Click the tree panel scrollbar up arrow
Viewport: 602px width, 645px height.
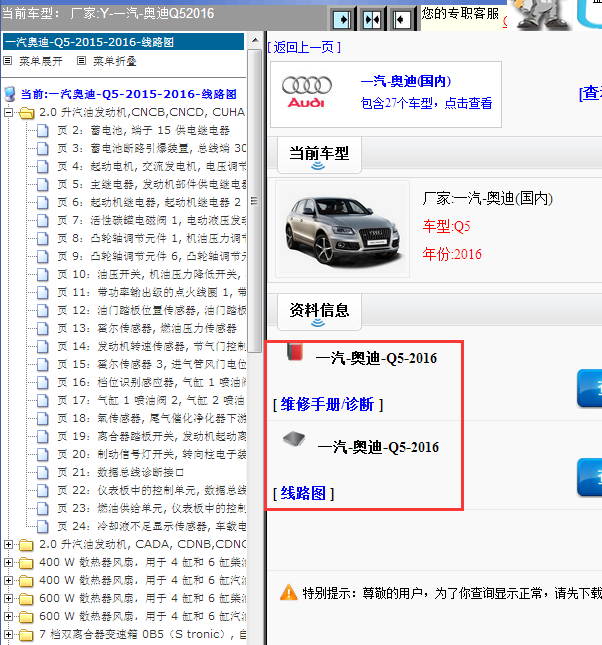pyautogui.click(x=255, y=40)
